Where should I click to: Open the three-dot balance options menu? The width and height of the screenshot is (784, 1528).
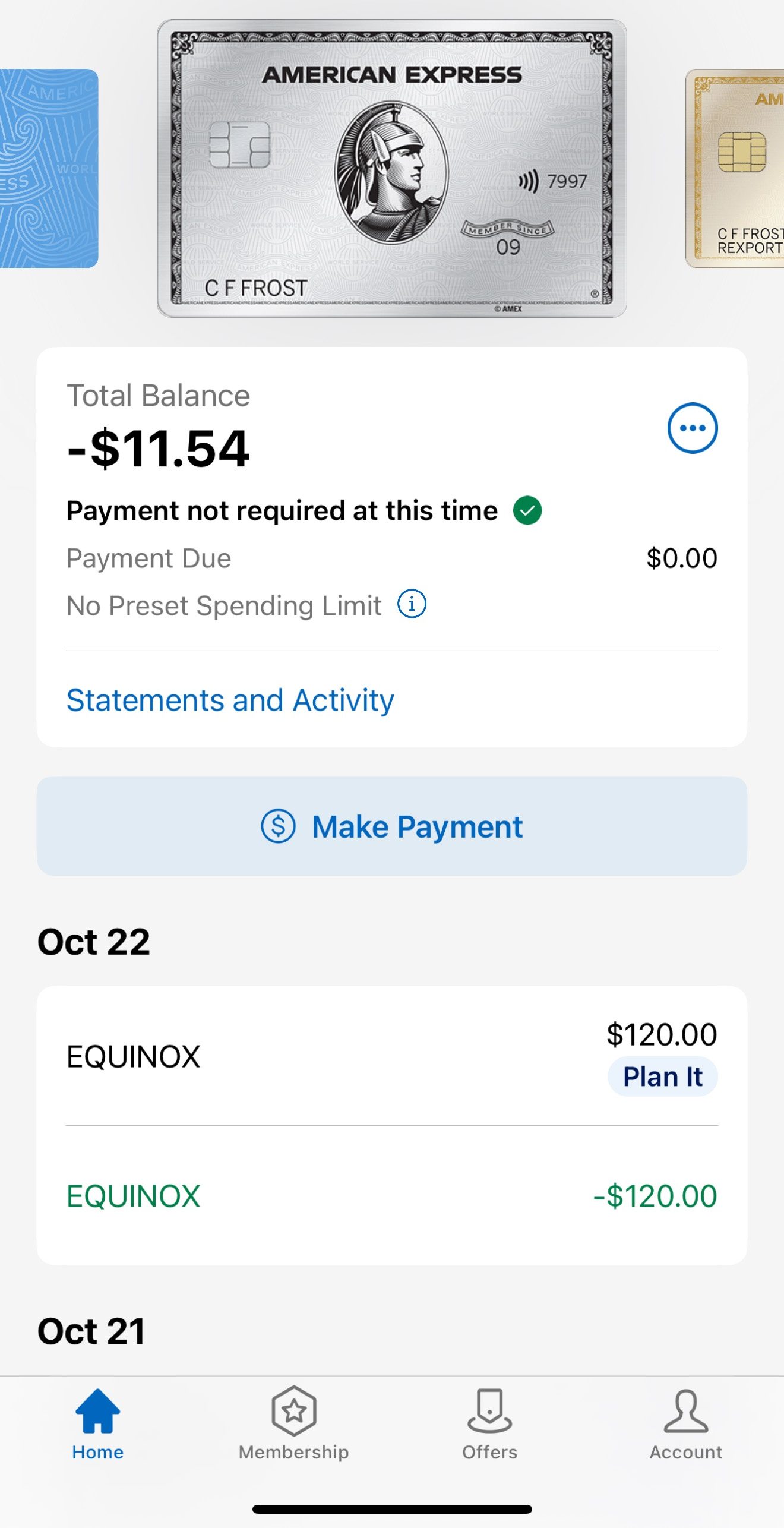coord(692,428)
